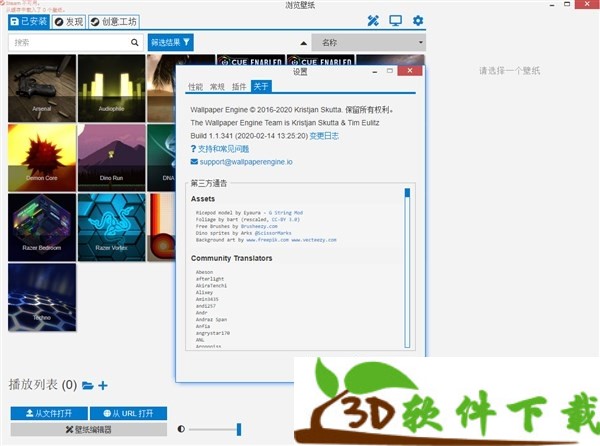This screenshot has width=600, height=446.
Task: Open the 变更日志 changelog link
Action: [324, 136]
